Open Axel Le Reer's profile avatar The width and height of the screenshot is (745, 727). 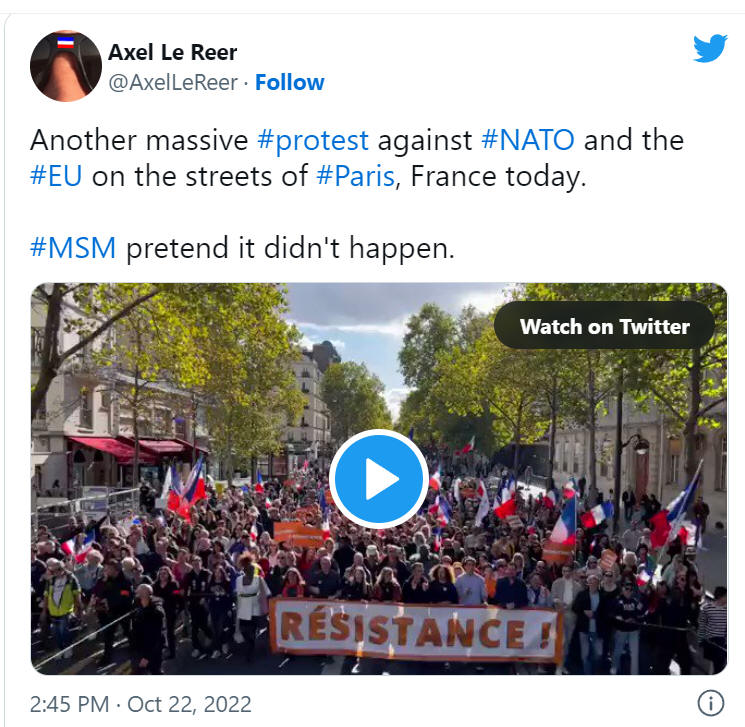[66, 66]
